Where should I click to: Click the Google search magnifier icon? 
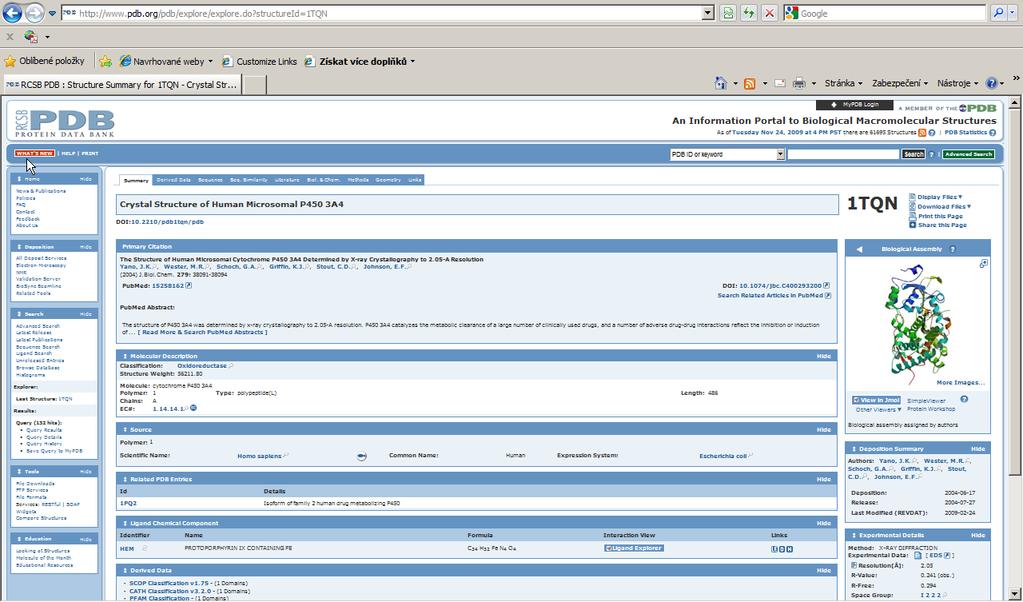pyautogui.click(x=999, y=13)
